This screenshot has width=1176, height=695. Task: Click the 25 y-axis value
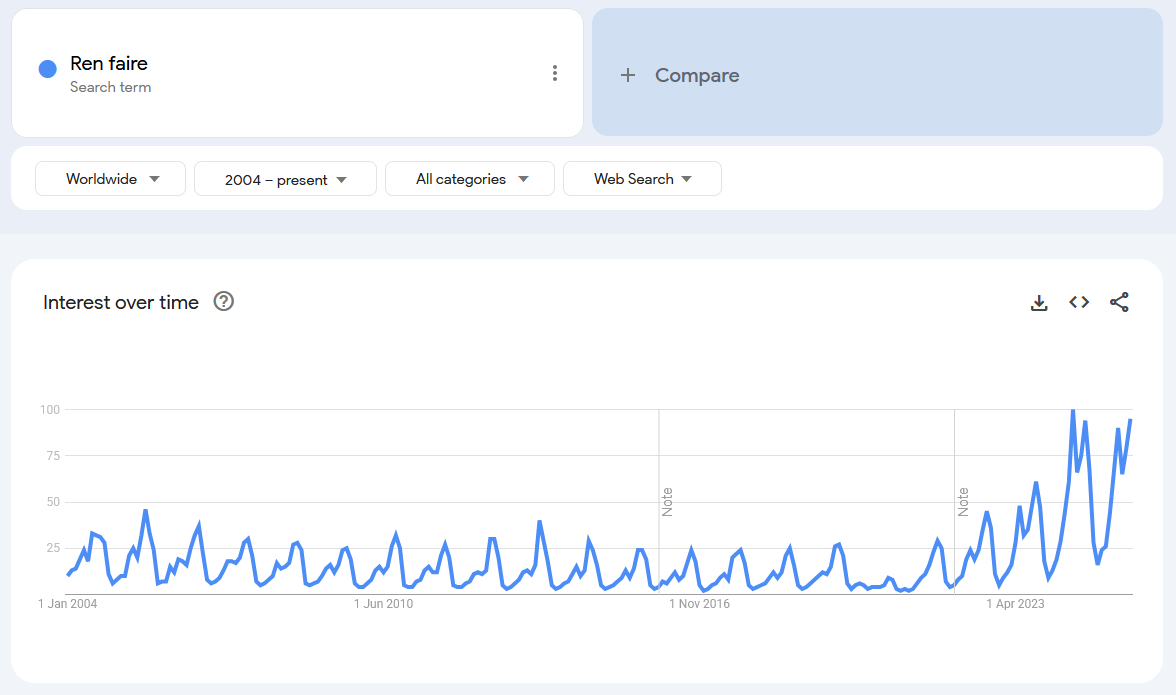coord(52,548)
